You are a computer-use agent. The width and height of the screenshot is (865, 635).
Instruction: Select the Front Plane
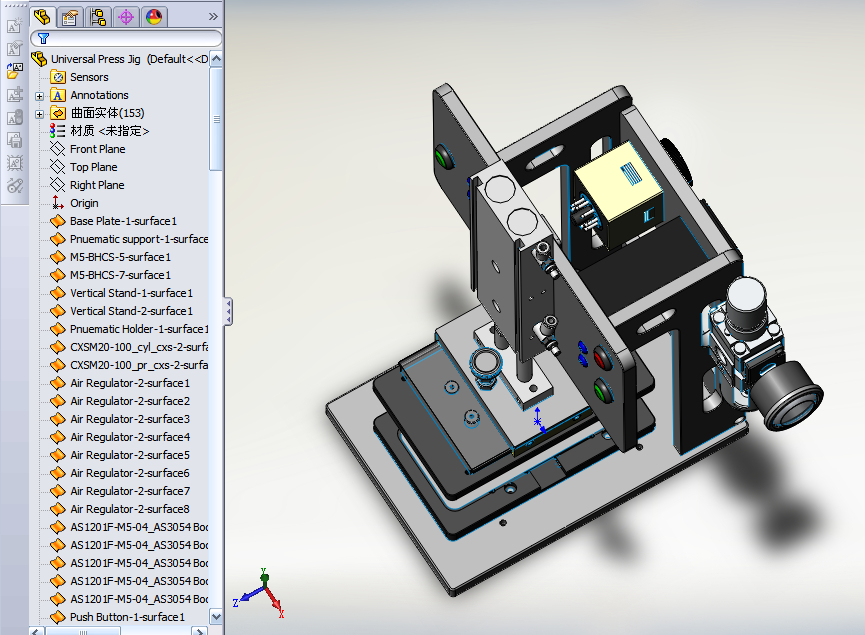97,149
